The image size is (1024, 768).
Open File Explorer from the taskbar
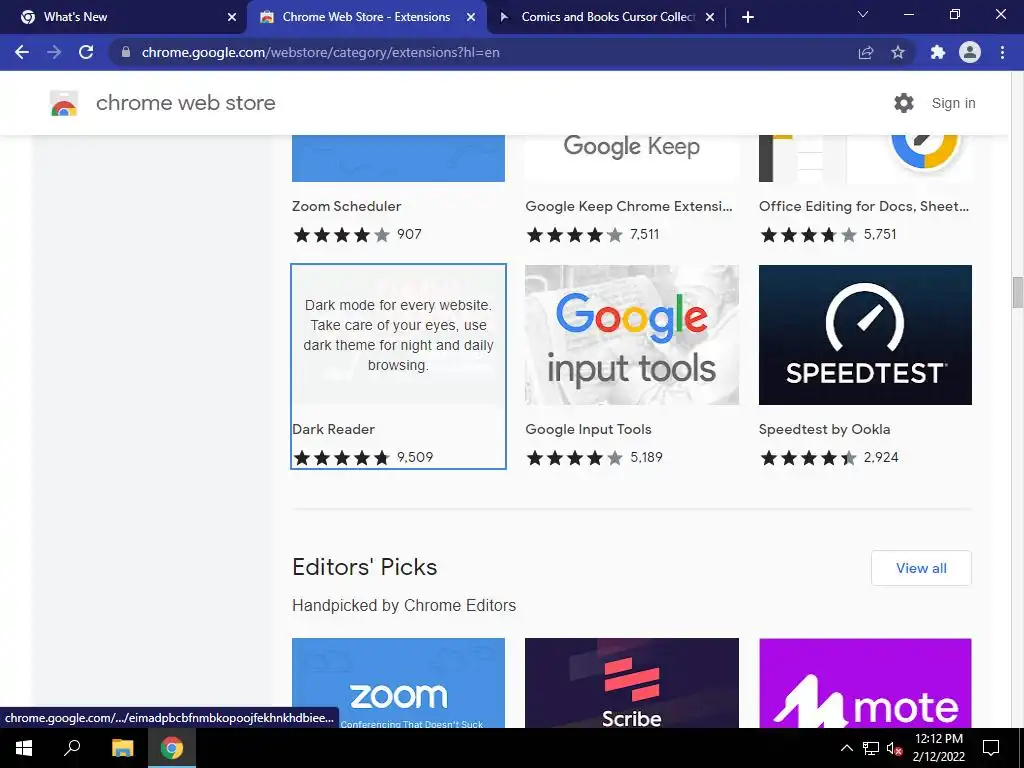[122, 748]
